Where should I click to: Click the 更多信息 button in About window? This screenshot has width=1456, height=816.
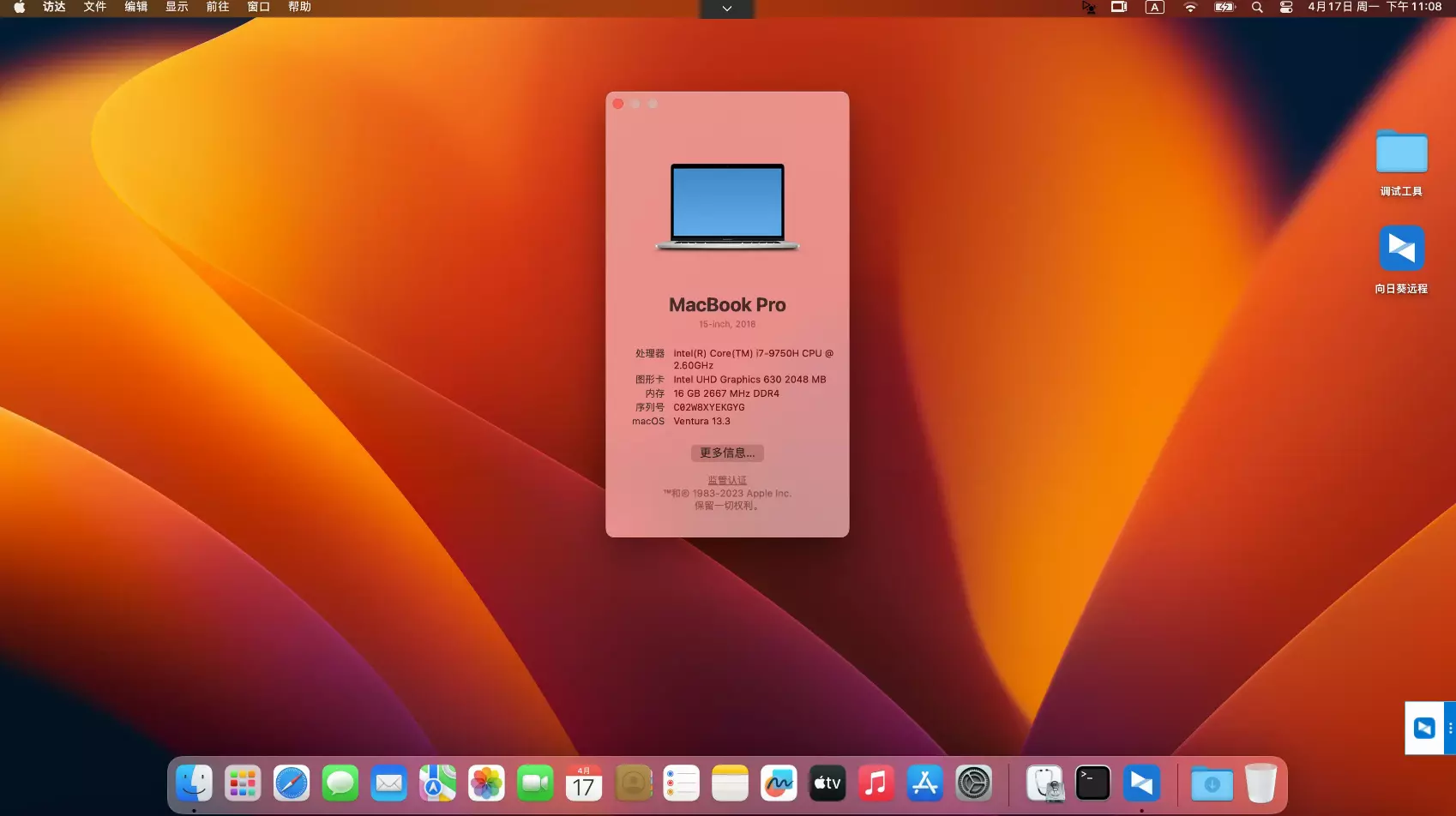726,453
